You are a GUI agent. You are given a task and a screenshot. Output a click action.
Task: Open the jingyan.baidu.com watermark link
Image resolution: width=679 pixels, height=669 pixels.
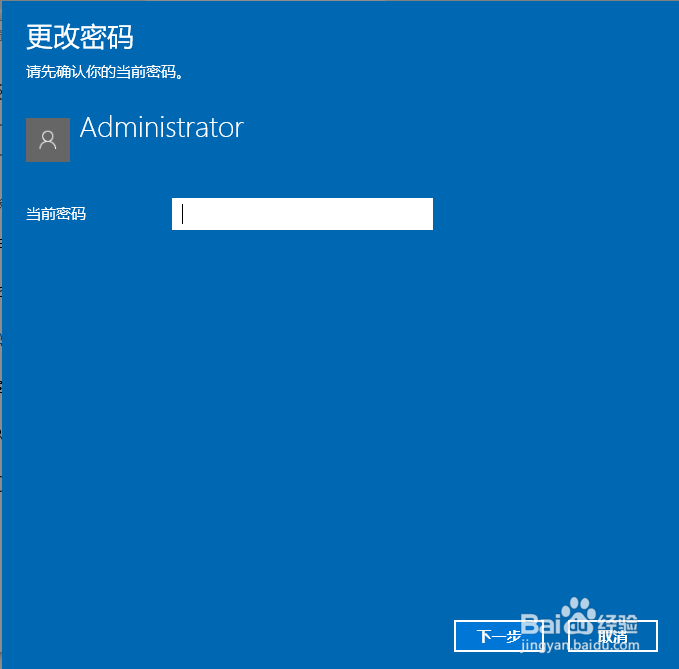[580, 645]
